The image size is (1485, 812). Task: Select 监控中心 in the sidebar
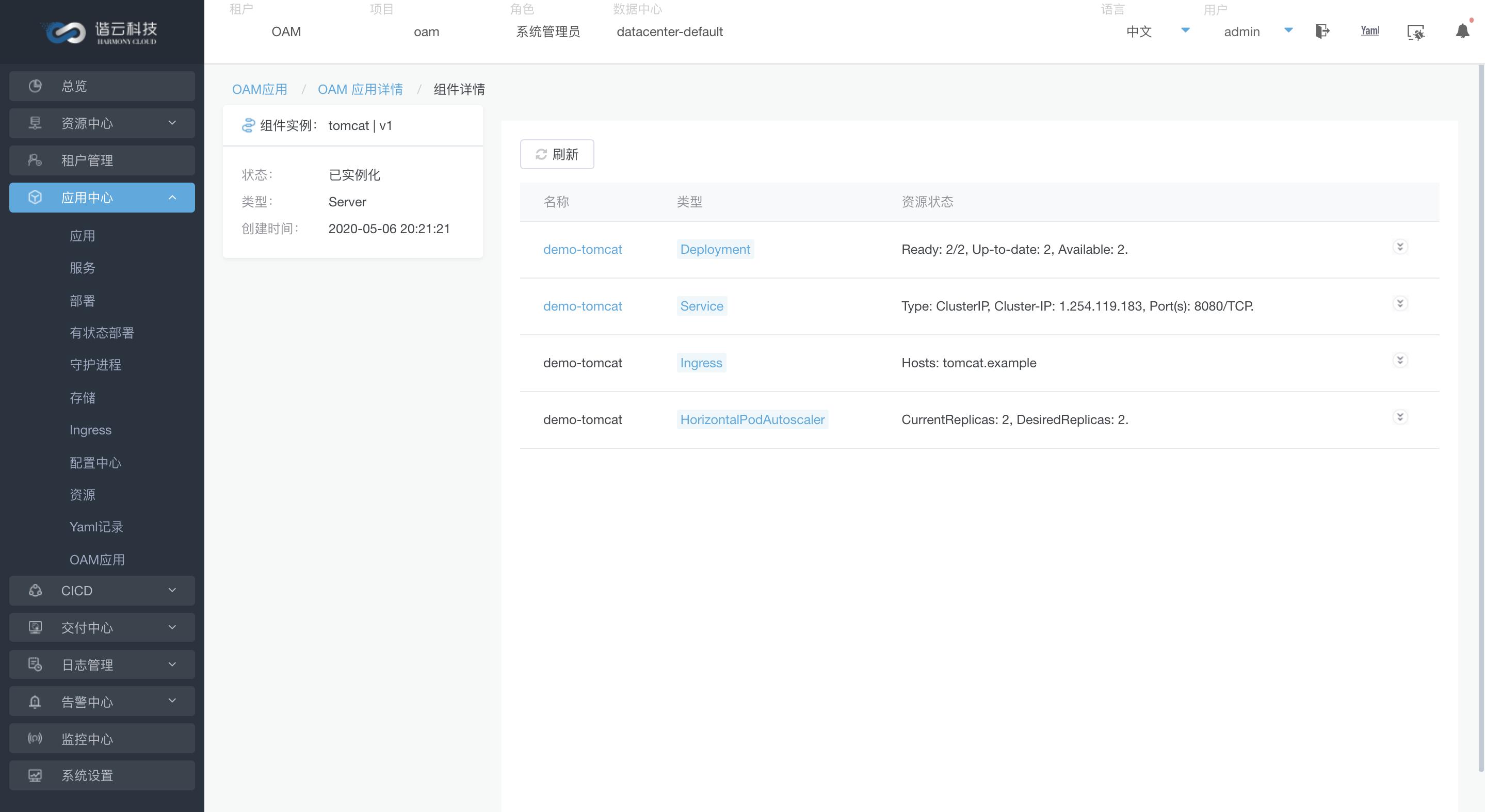[102, 738]
